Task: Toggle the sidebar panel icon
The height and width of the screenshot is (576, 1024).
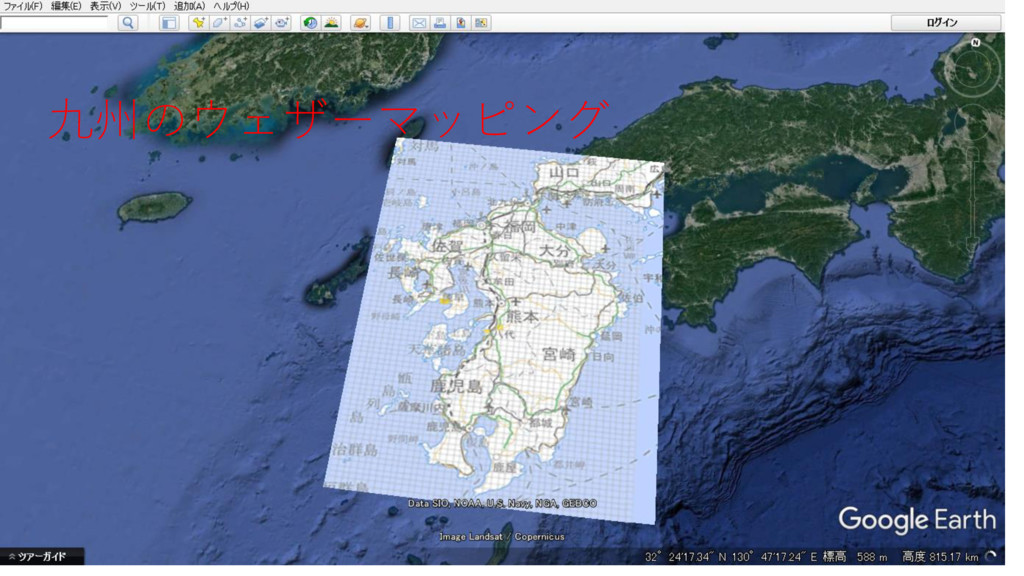Action: point(168,23)
